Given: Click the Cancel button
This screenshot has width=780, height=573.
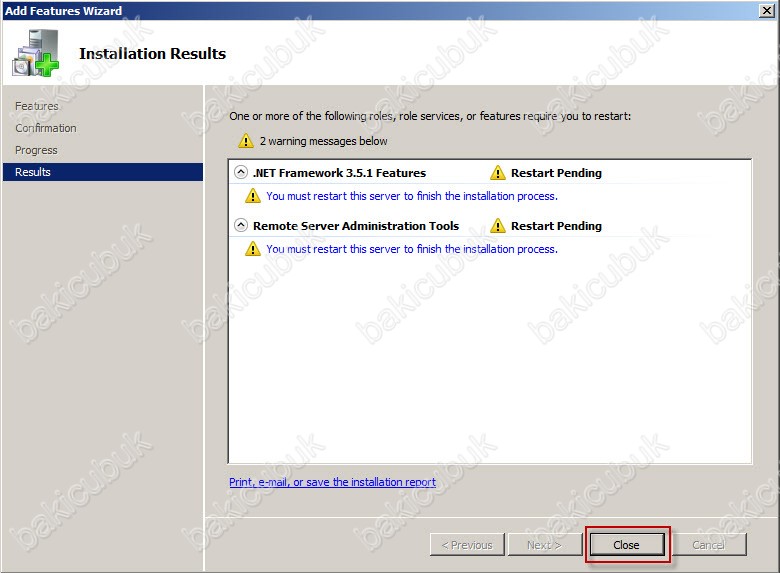Looking at the screenshot, I should coord(708,545).
